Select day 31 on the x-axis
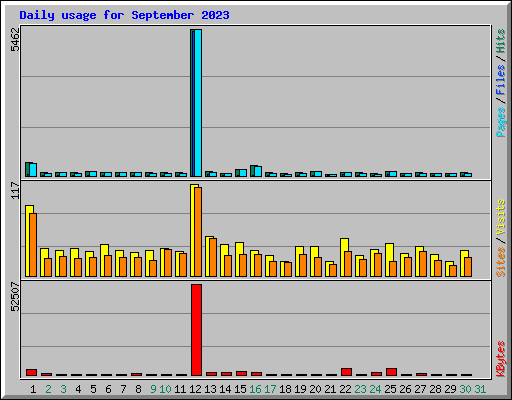Screen dimensions: 512x400 tap(480, 389)
